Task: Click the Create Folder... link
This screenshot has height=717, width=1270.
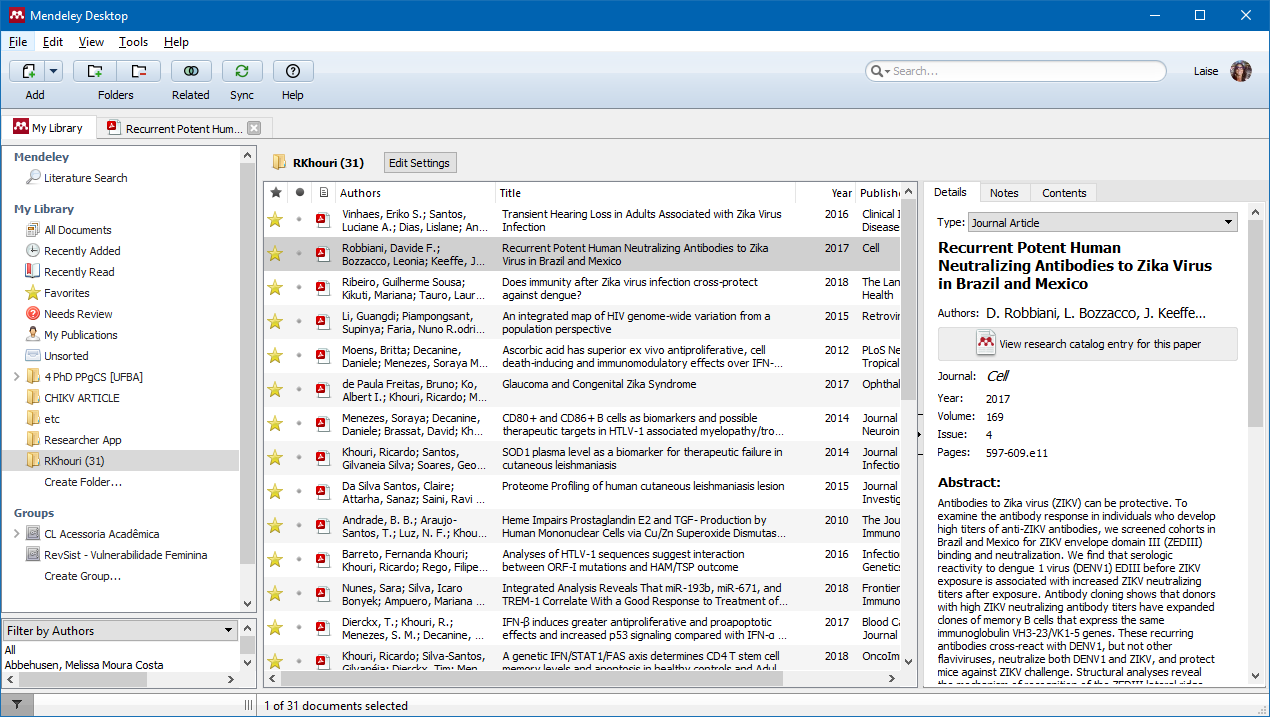Action: pos(83,482)
